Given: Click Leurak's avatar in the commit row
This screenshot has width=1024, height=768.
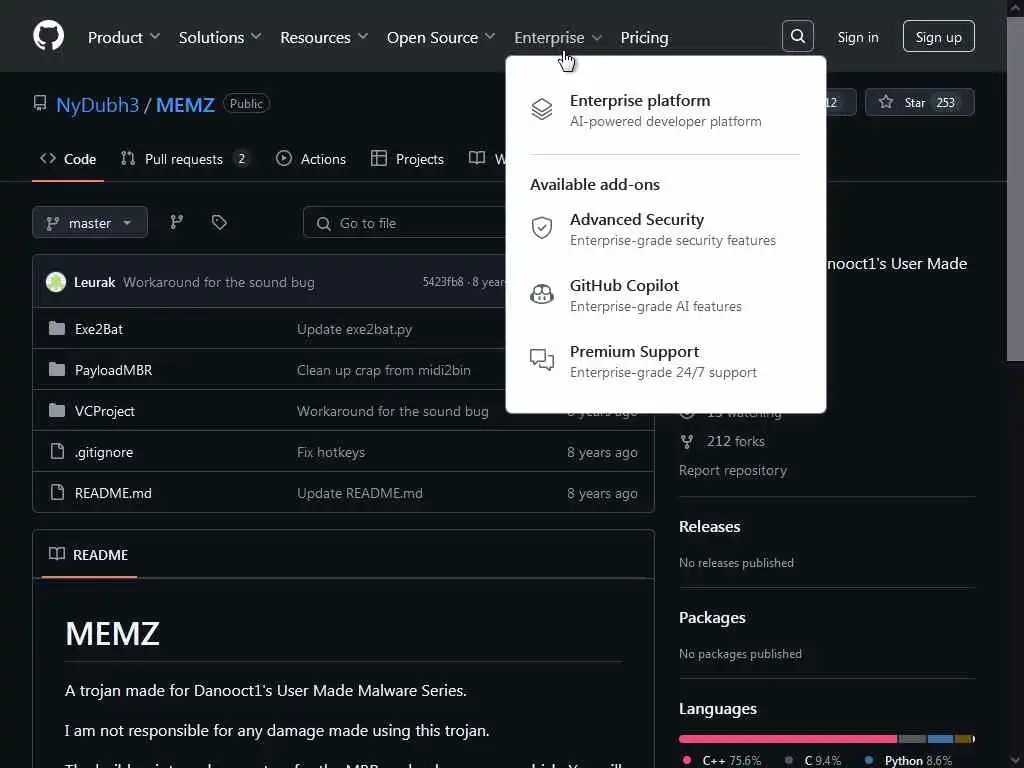Looking at the screenshot, I should point(56,282).
